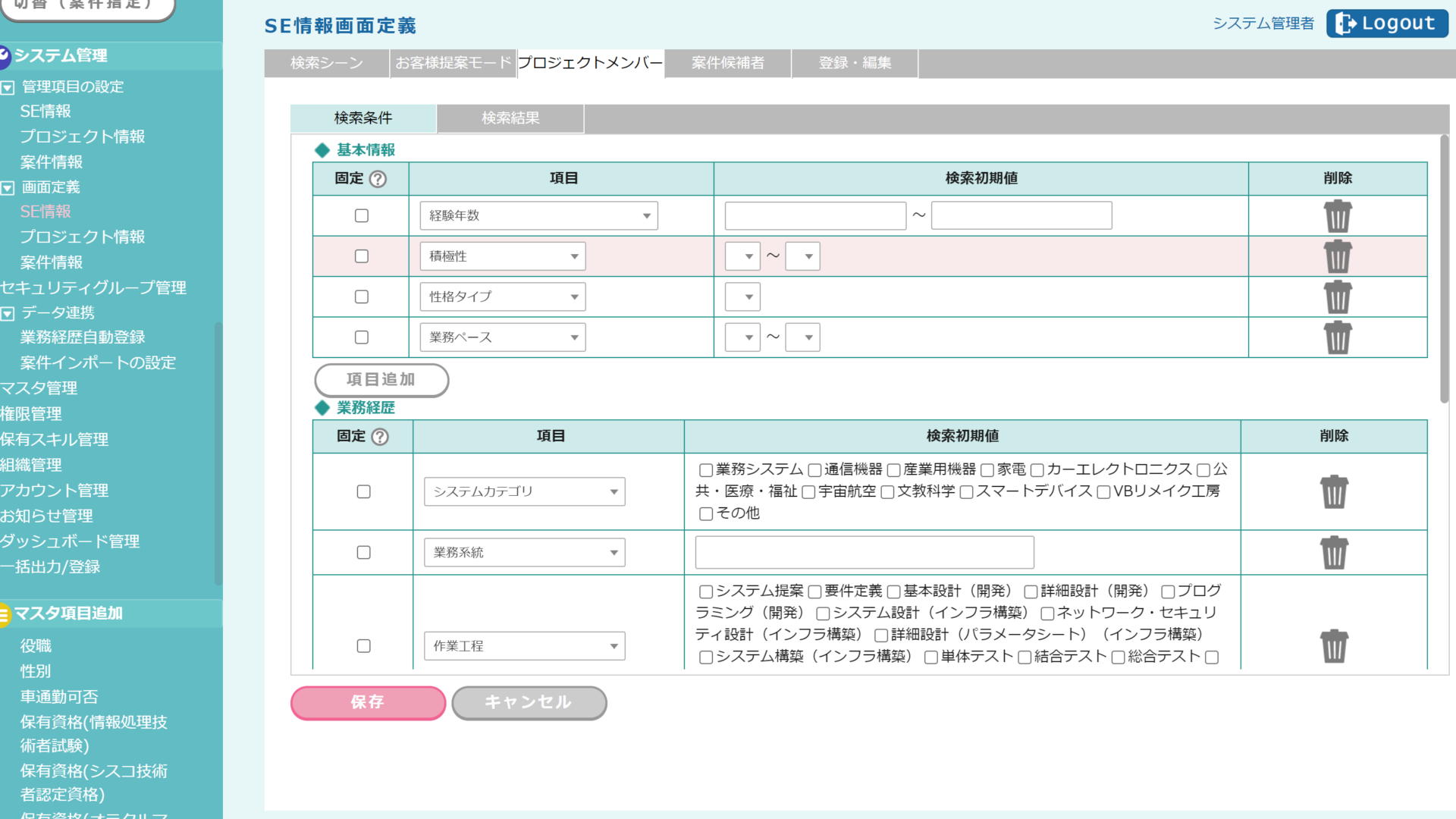
Task: Delete システムカテゴリ row via trash icon
Action: (x=1334, y=492)
